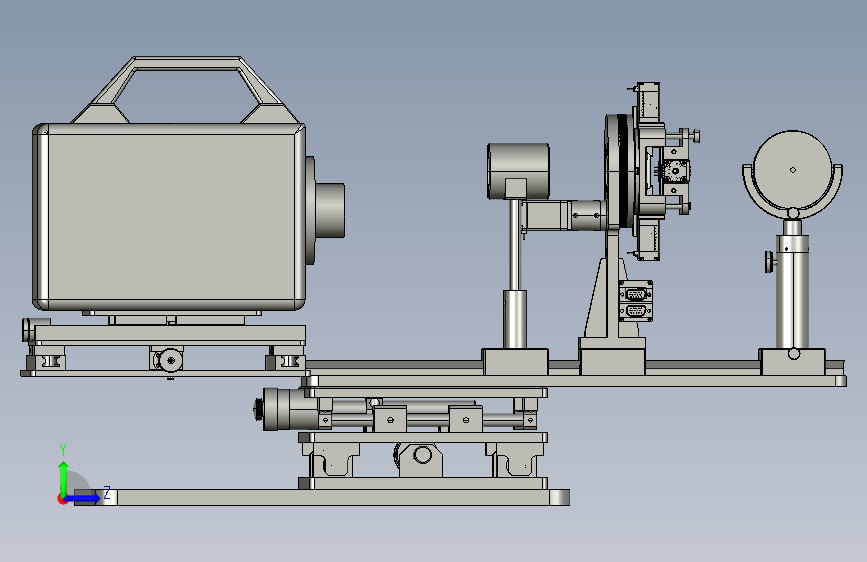Select the long optical rail plate
Screen dimensions: 867x562
click(x=575, y=381)
